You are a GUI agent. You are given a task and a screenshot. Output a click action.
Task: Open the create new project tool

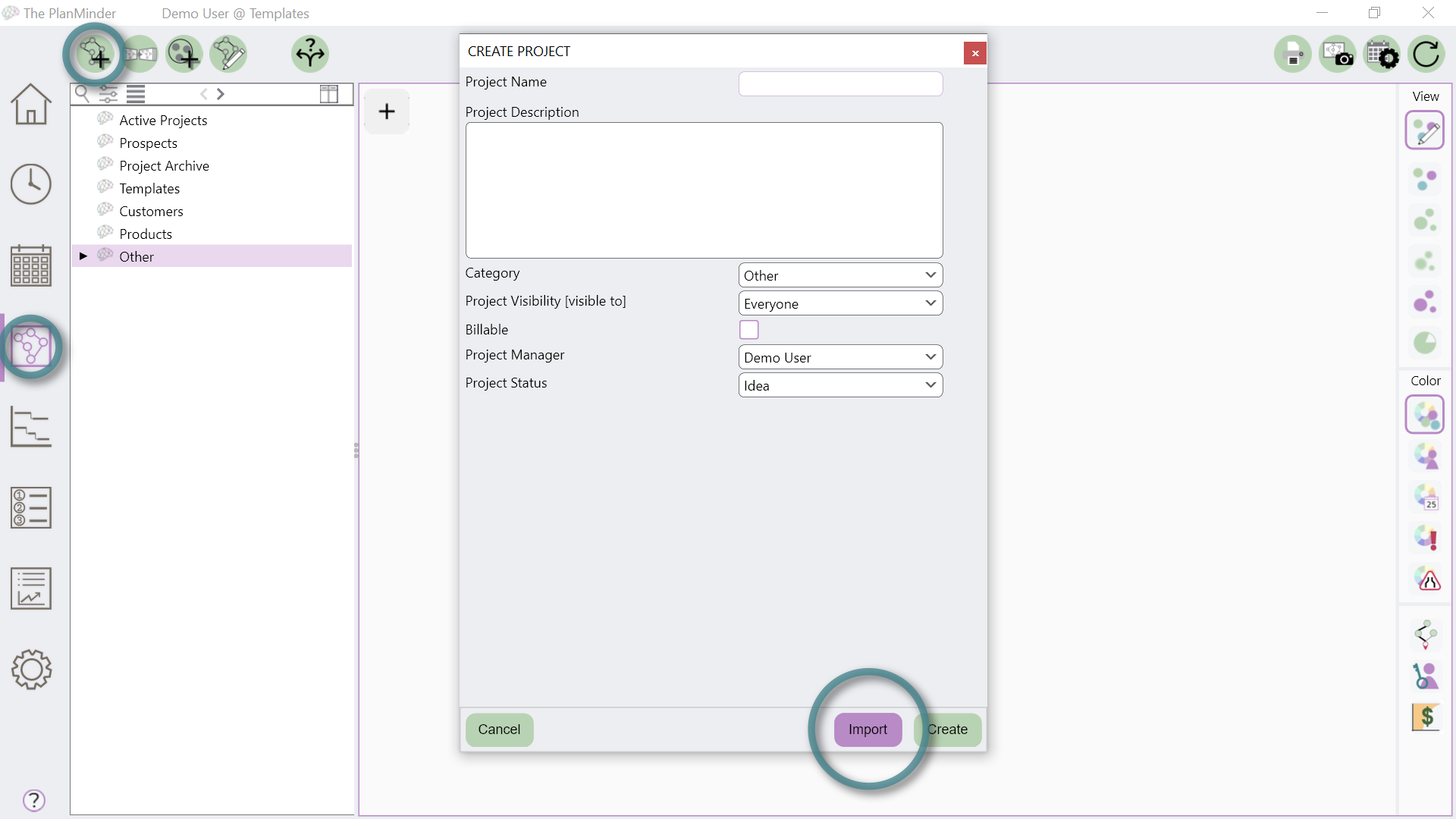[94, 54]
